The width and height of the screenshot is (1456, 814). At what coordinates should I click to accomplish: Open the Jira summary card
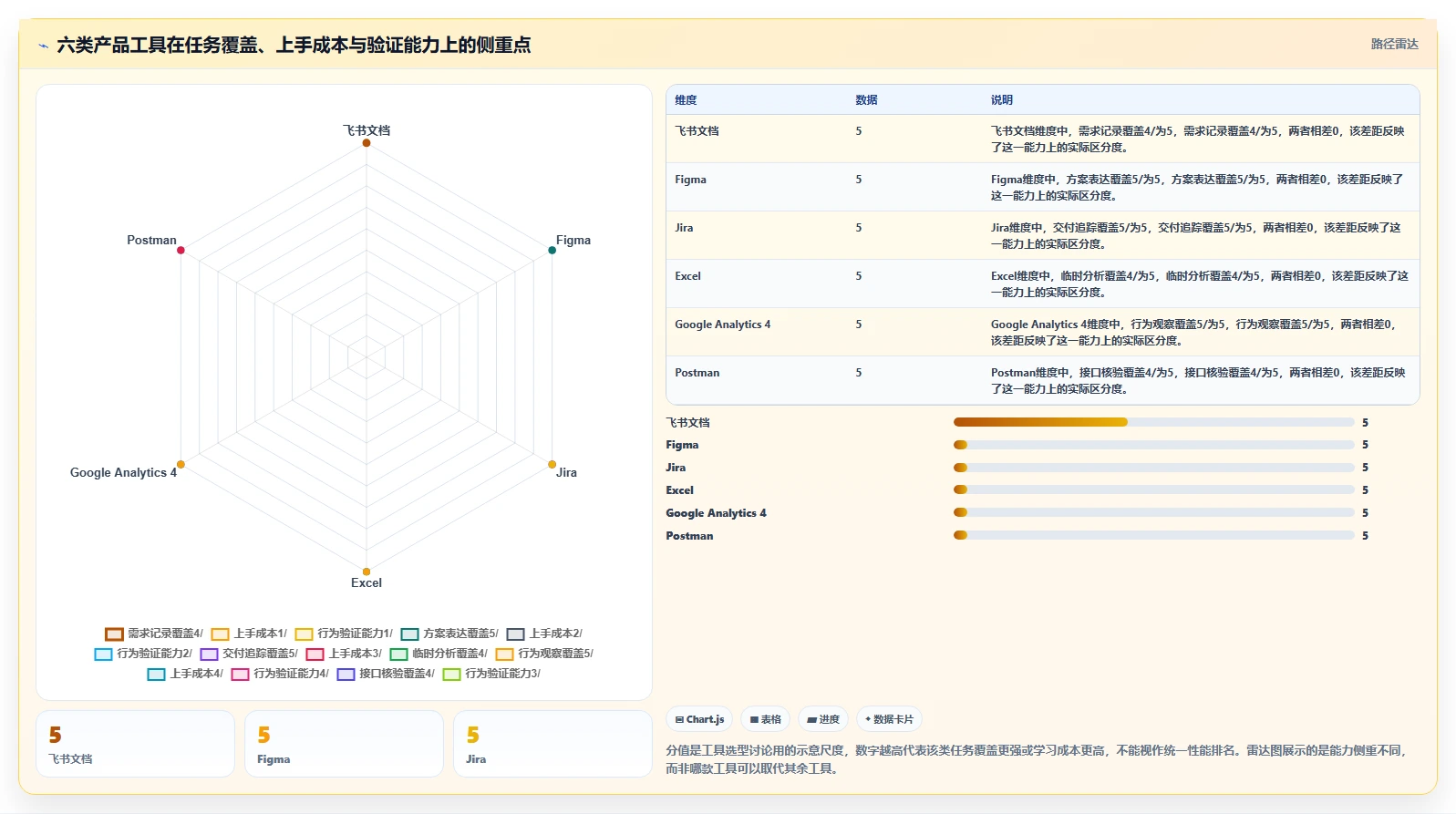click(552, 744)
